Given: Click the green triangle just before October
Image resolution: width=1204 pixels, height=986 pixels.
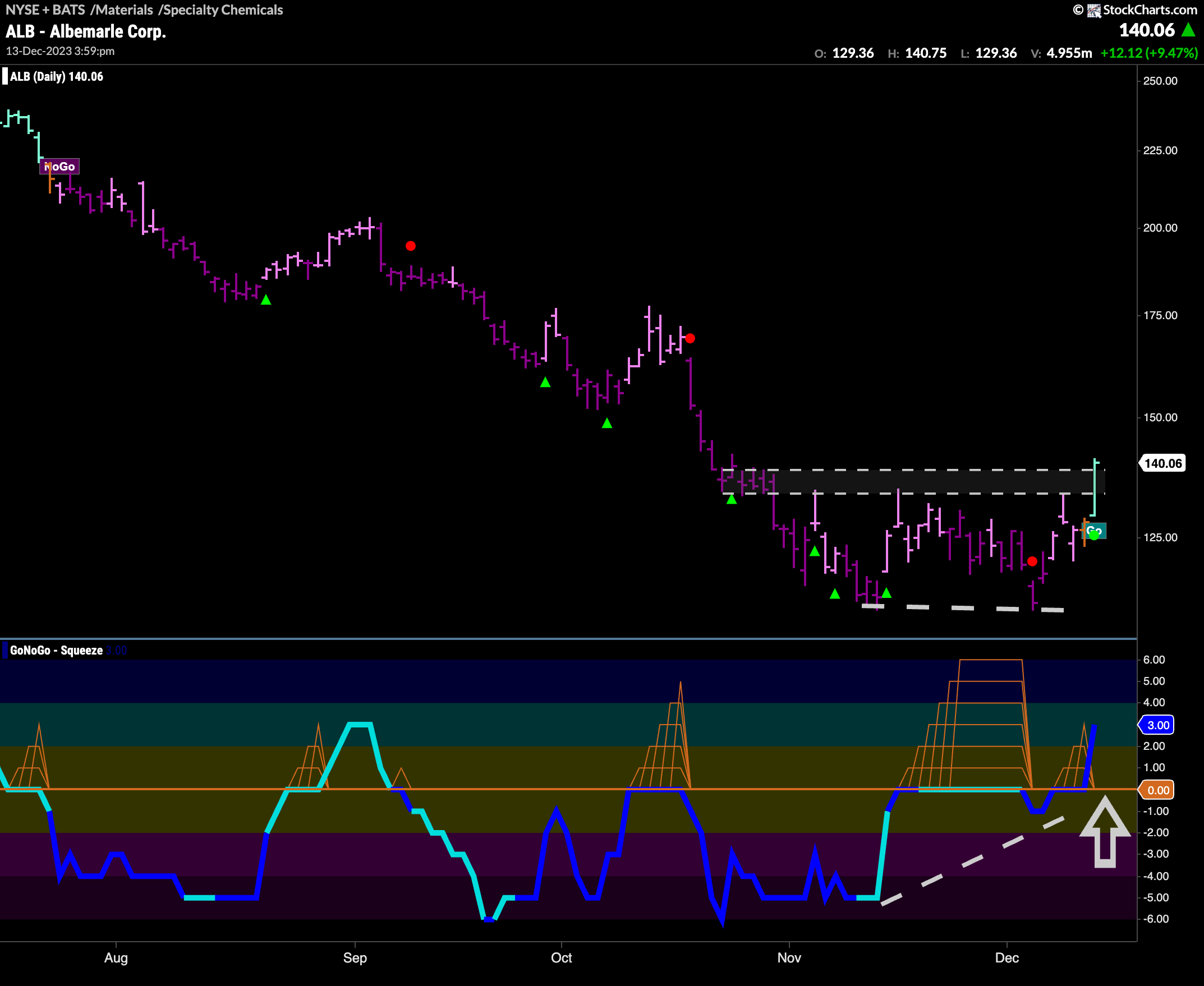Looking at the screenshot, I should tap(545, 383).
